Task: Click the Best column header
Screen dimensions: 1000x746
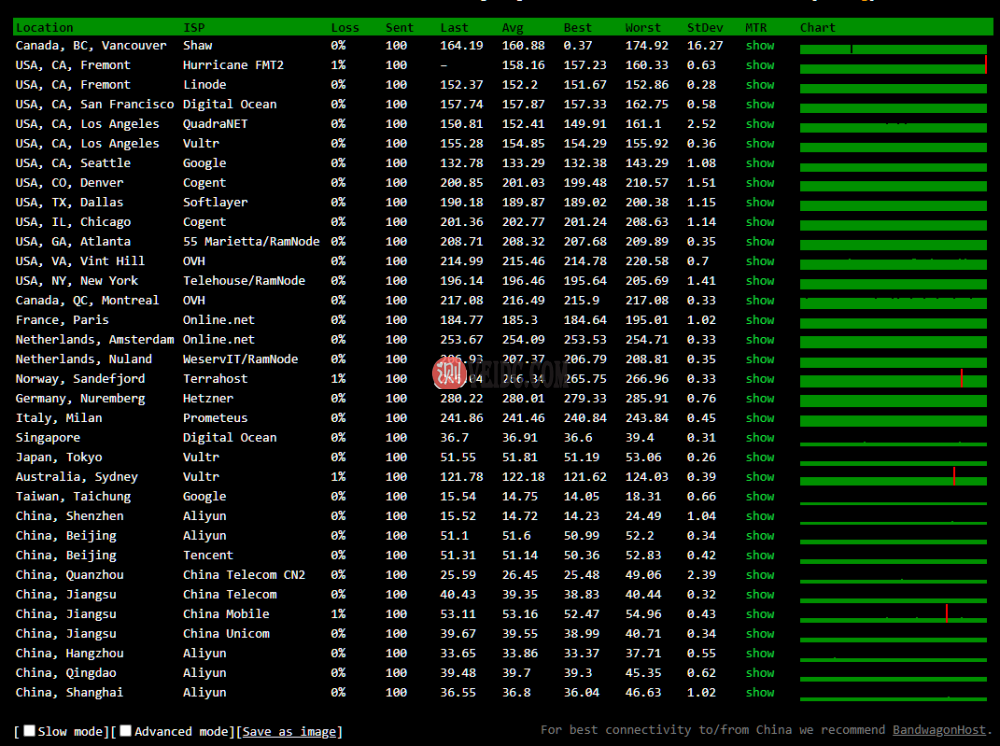Action: tap(578, 27)
